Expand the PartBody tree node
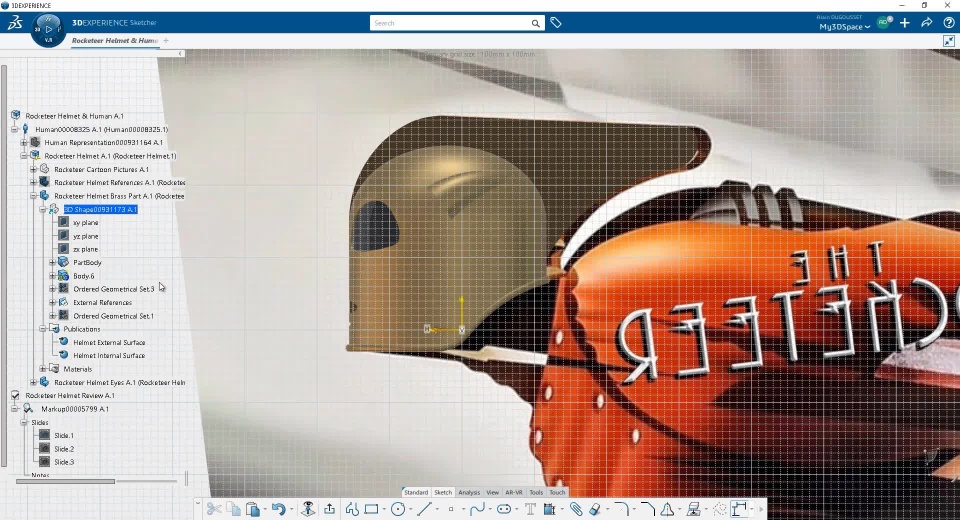This screenshot has width=960, height=520. click(x=53, y=263)
